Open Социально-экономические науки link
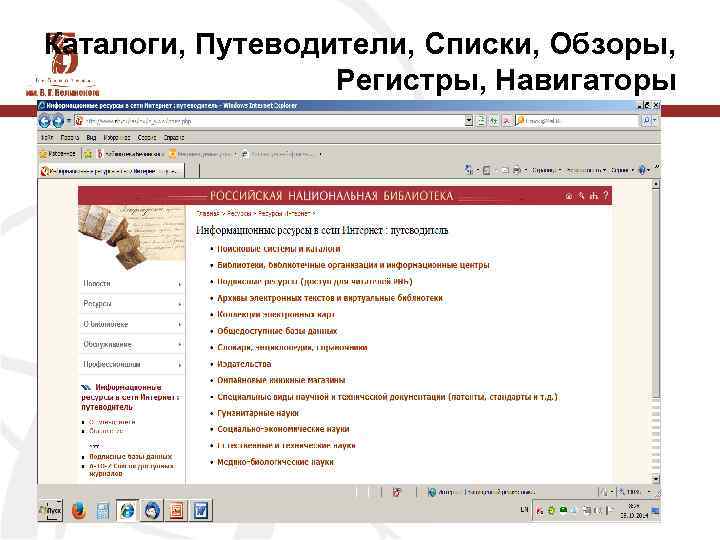Screen dimensions: 720x540 tap(283, 429)
